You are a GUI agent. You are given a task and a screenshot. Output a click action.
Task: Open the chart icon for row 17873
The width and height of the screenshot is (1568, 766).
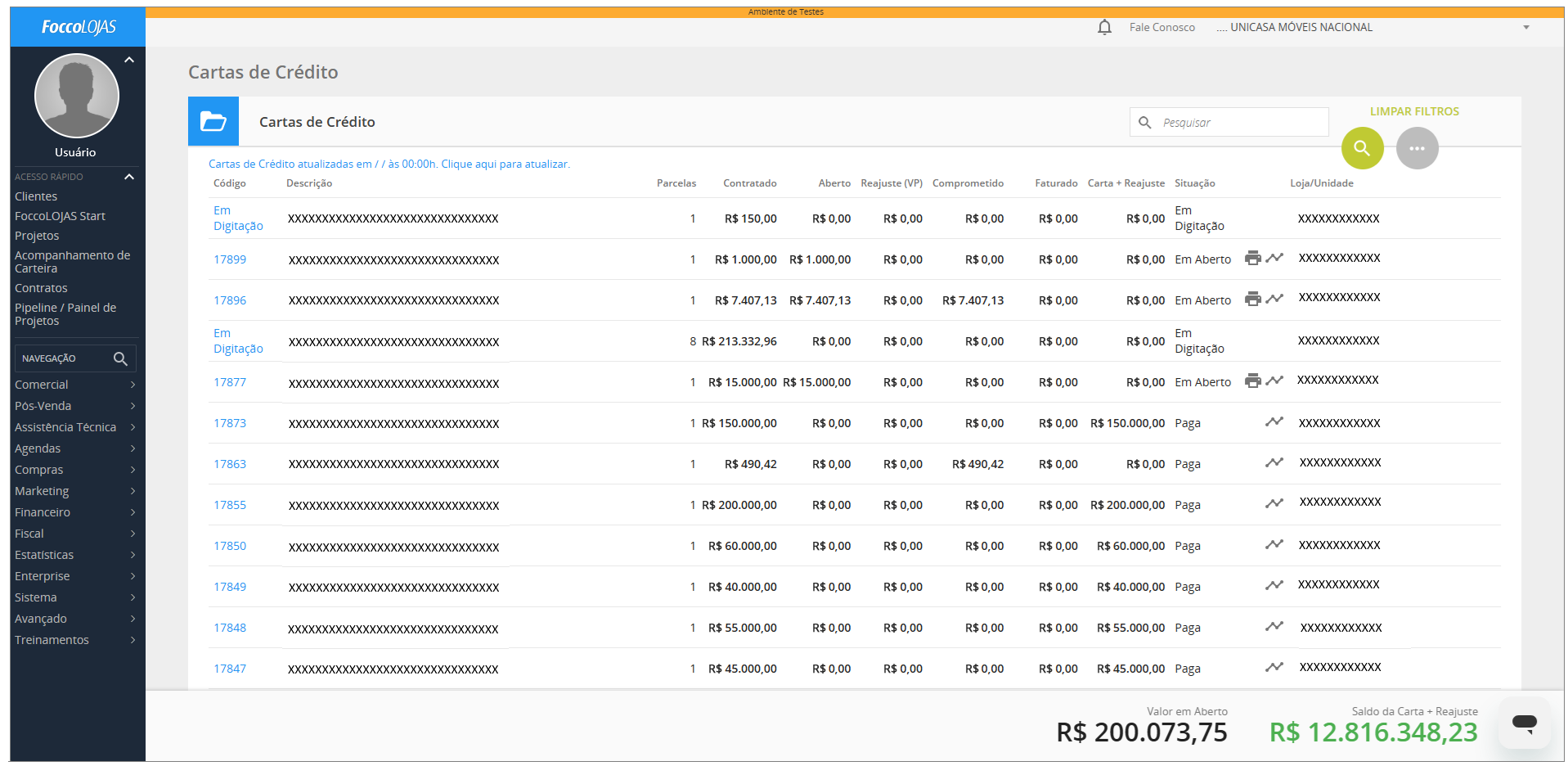pyautogui.click(x=1274, y=422)
